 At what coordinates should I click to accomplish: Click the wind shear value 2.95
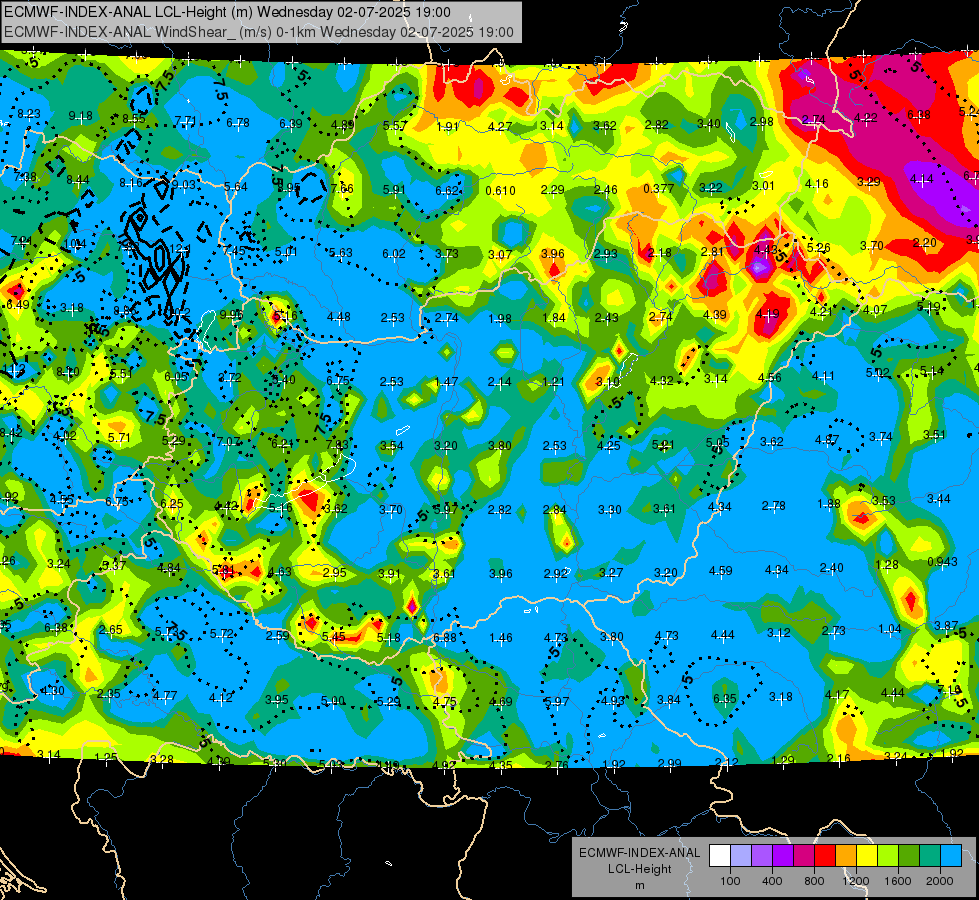click(x=335, y=572)
